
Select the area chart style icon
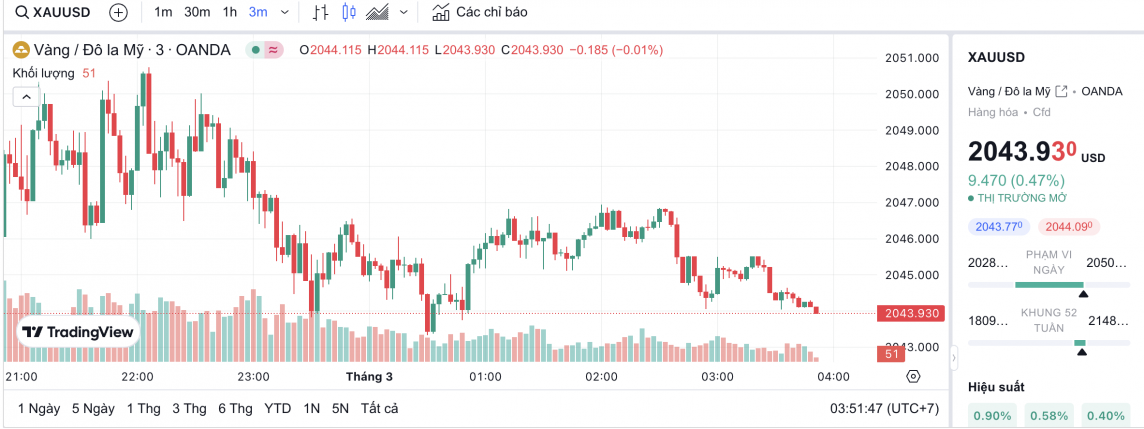tap(377, 13)
